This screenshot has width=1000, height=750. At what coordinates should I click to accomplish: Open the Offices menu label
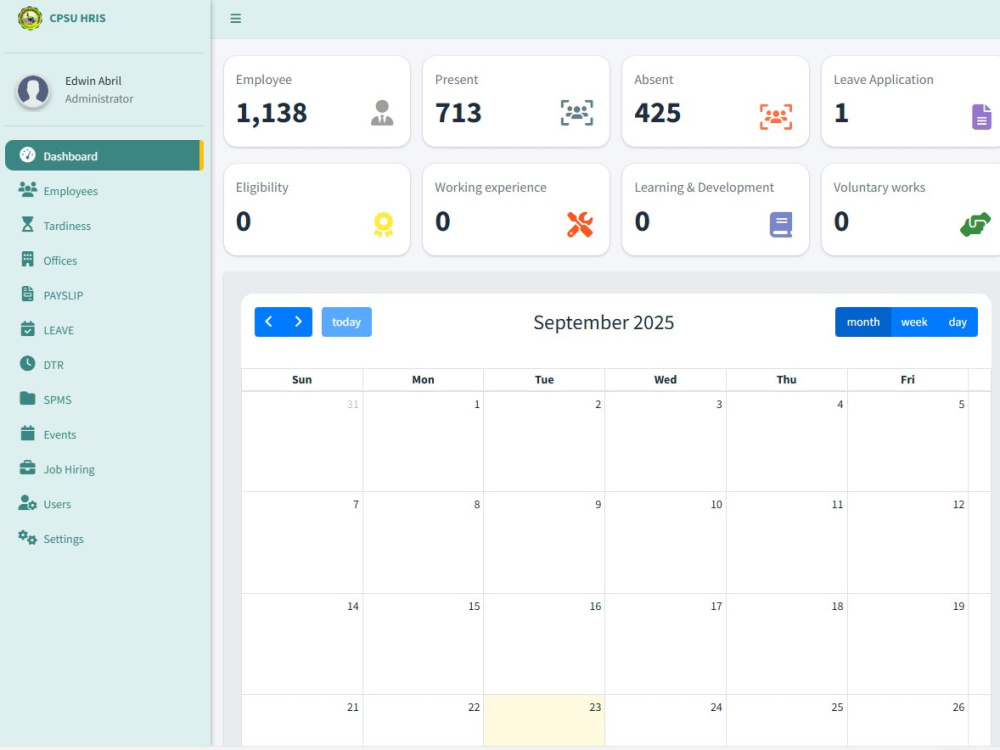(60, 260)
